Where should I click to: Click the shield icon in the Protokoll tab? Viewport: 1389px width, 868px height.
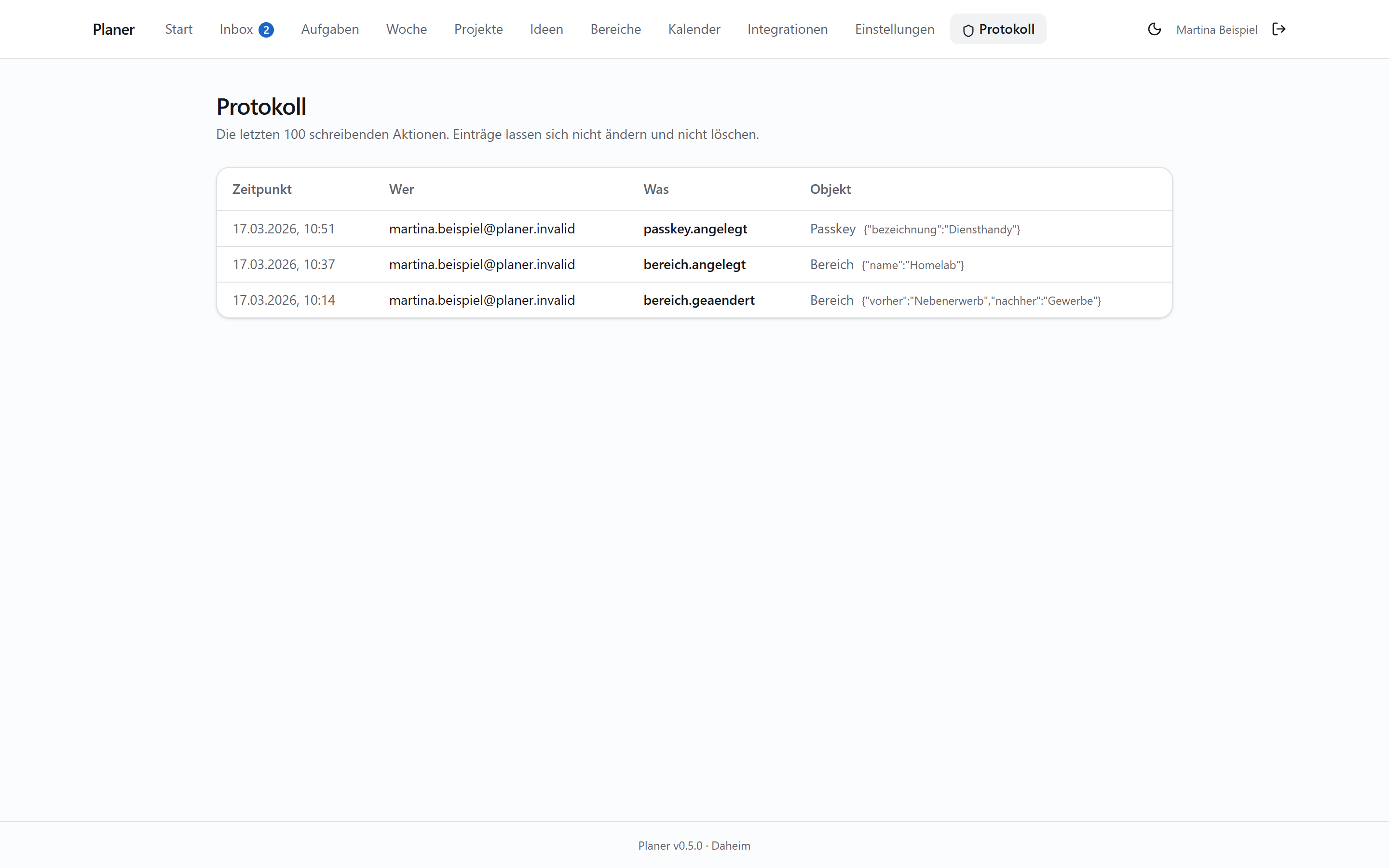tap(968, 30)
